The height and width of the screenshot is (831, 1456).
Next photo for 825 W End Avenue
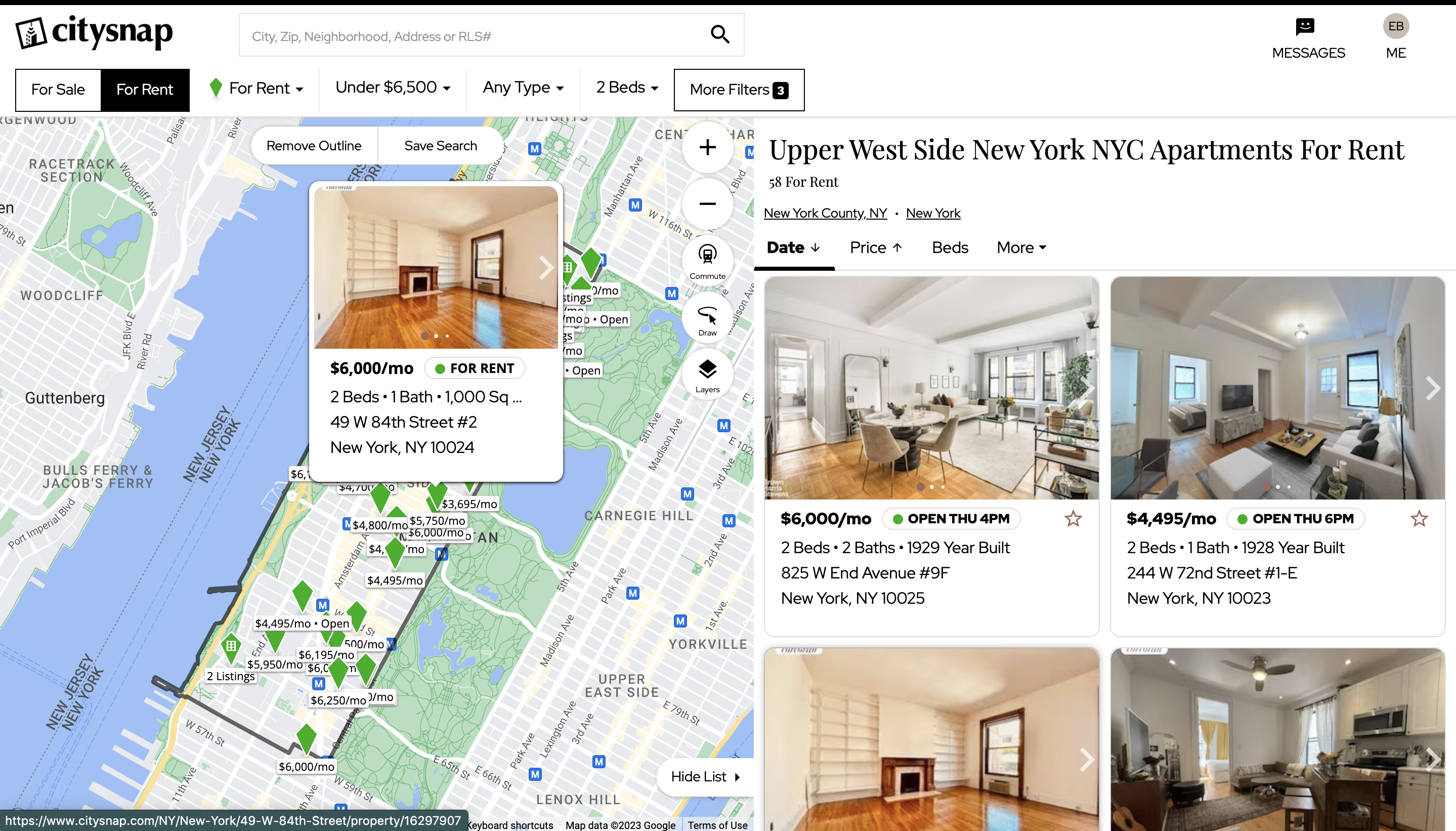pos(1086,388)
